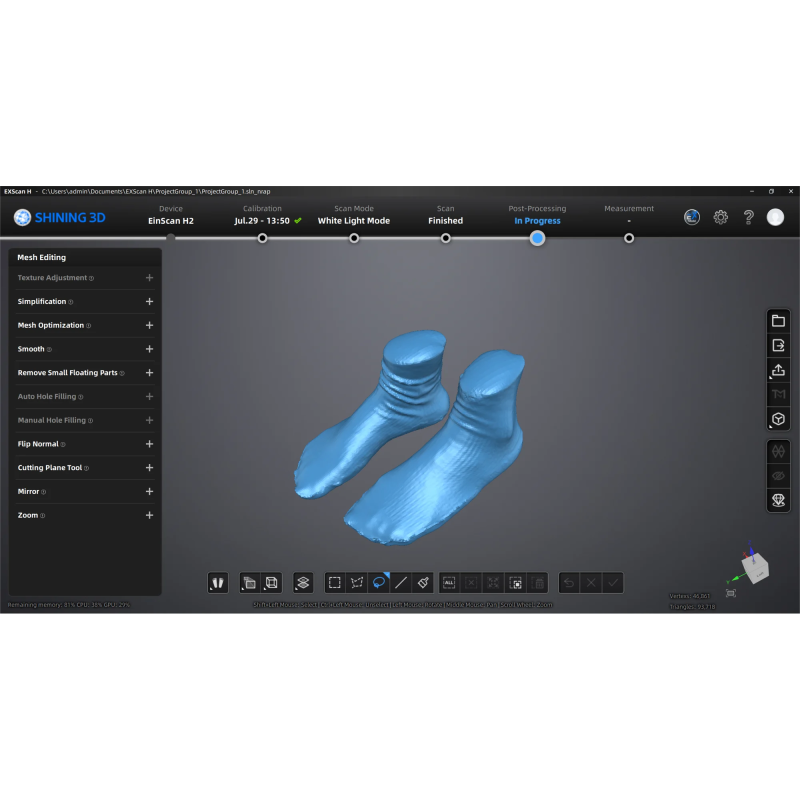Click the Select All icon
Viewport: 800px width, 800px height.
(x=449, y=583)
